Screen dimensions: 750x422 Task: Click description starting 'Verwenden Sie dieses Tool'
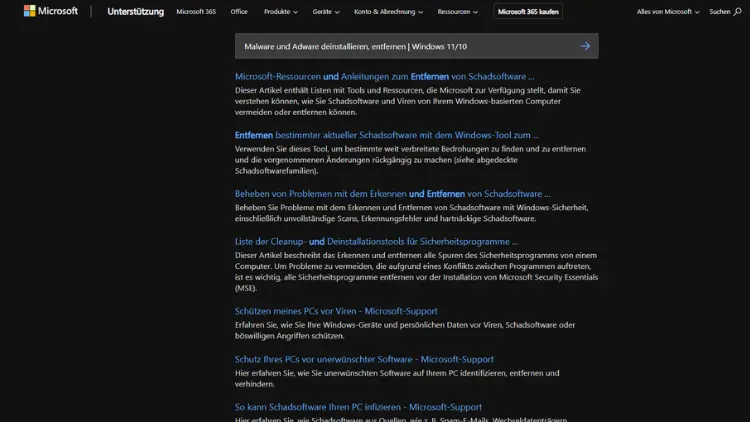tap(410, 160)
